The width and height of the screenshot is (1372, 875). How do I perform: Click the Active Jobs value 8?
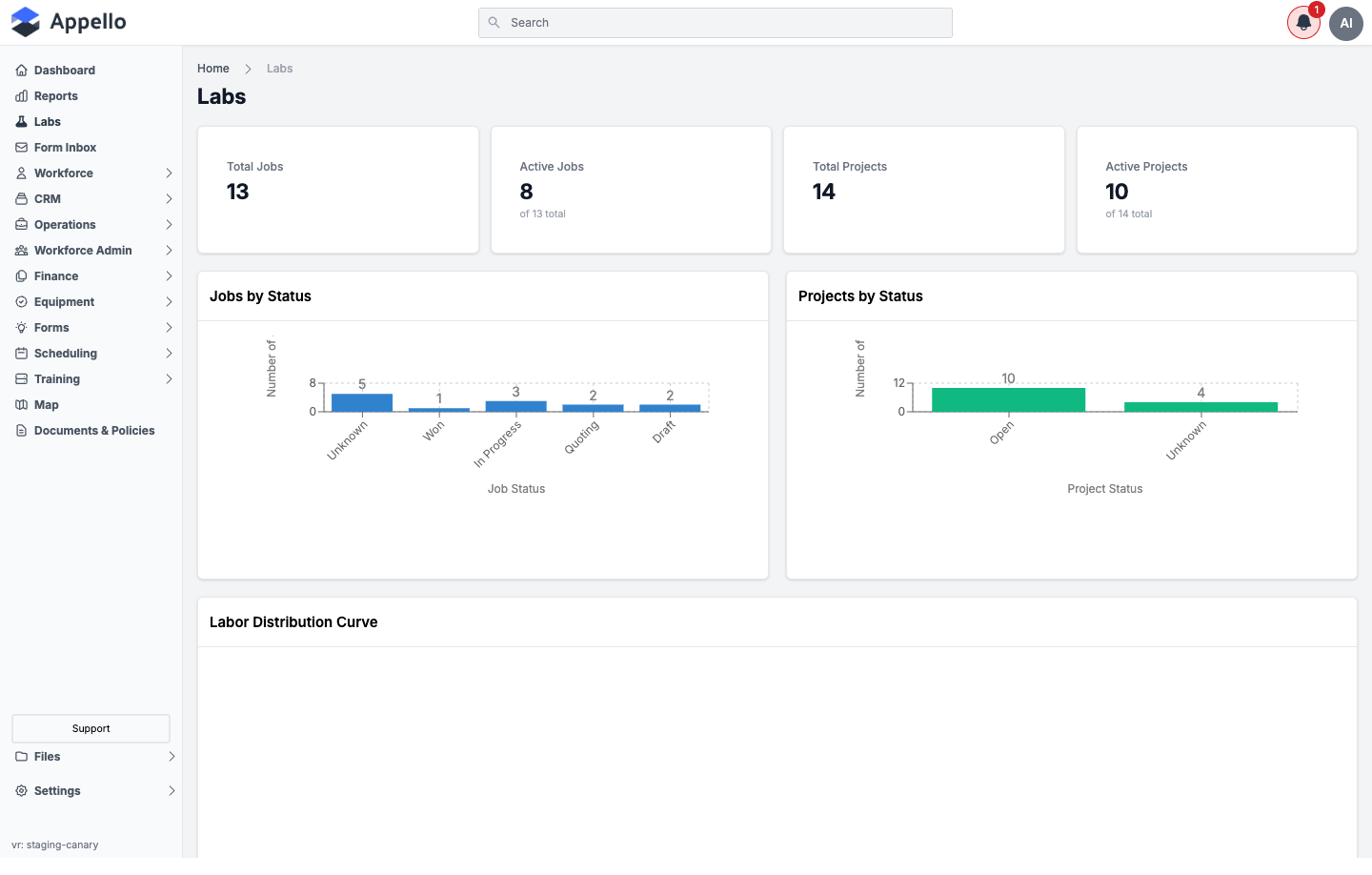click(x=526, y=192)
